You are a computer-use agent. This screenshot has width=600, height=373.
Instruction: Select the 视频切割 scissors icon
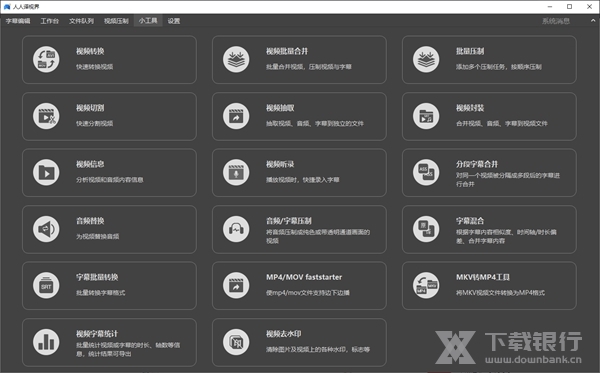pos(46,116)
